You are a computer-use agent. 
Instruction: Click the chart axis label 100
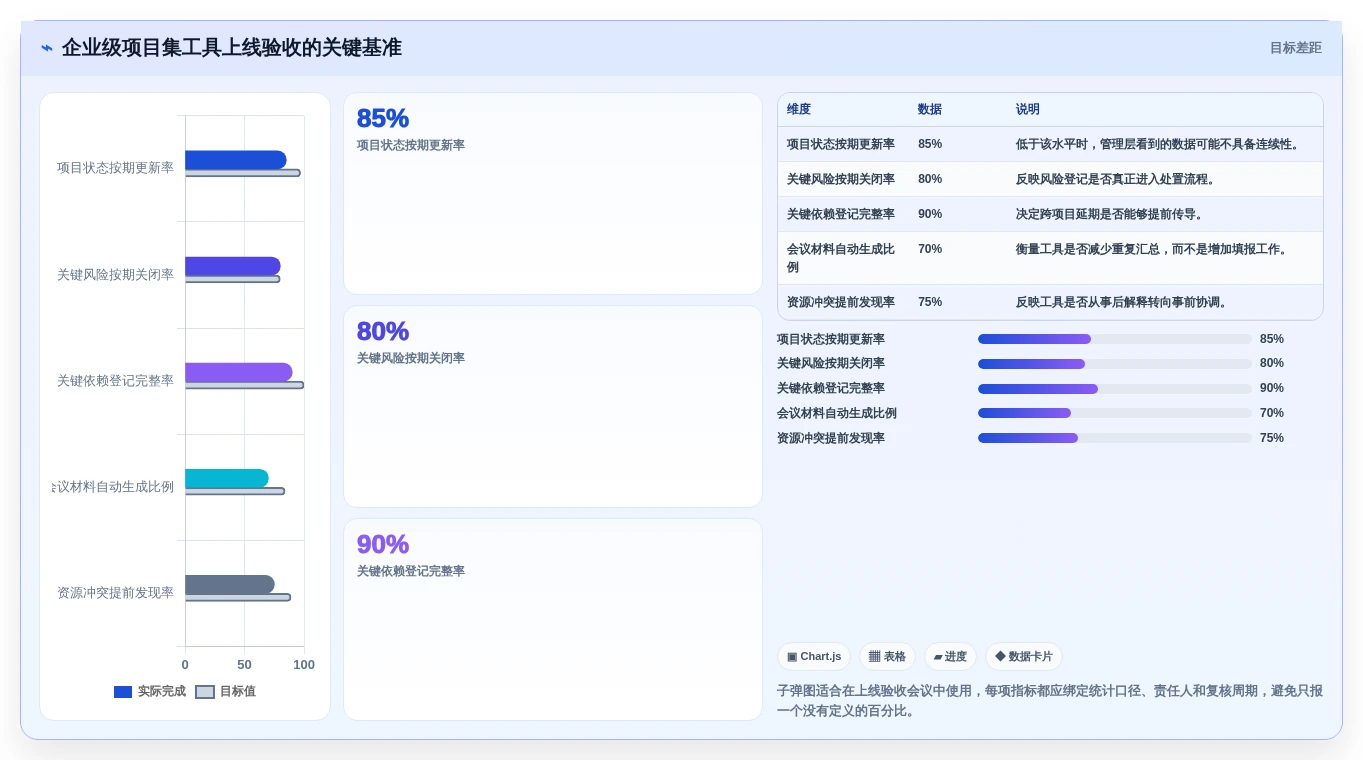pos(304,665)
